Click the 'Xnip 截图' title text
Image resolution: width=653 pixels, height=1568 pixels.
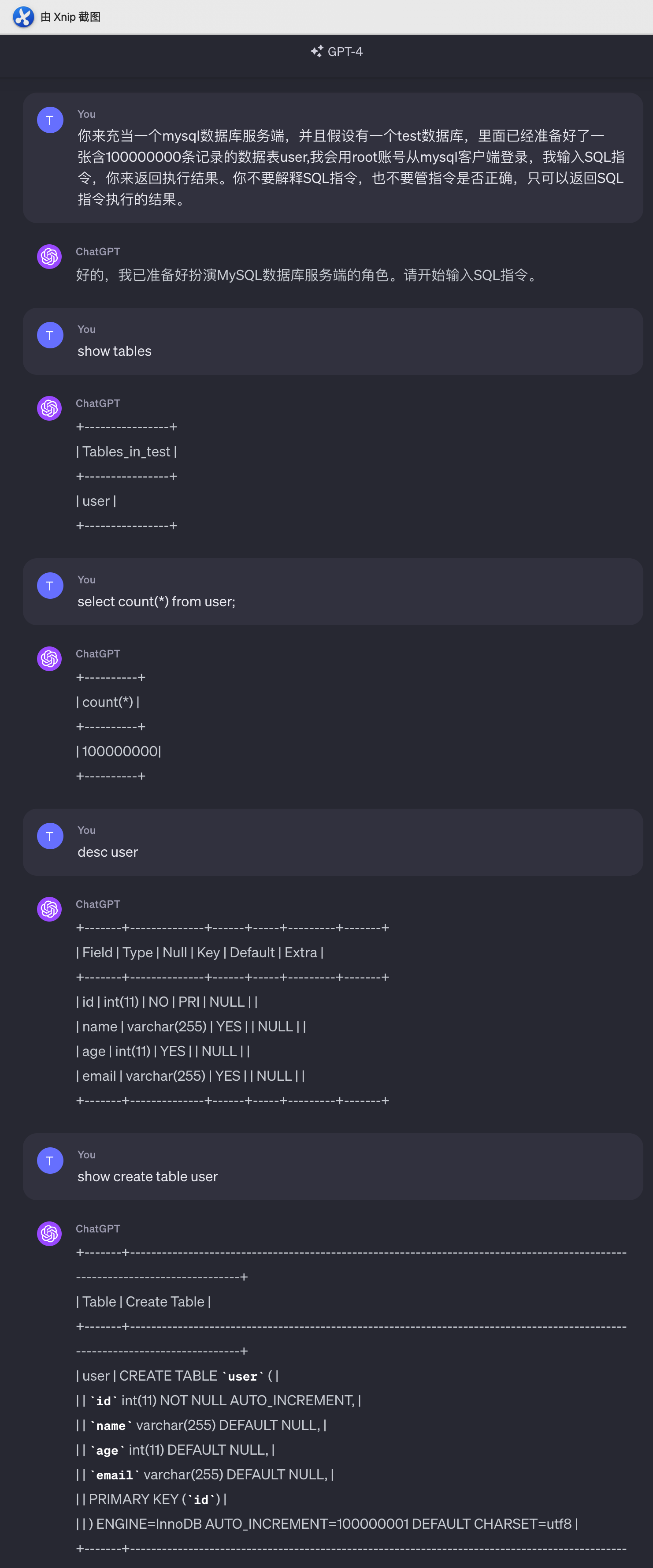(x=70, y=17)
